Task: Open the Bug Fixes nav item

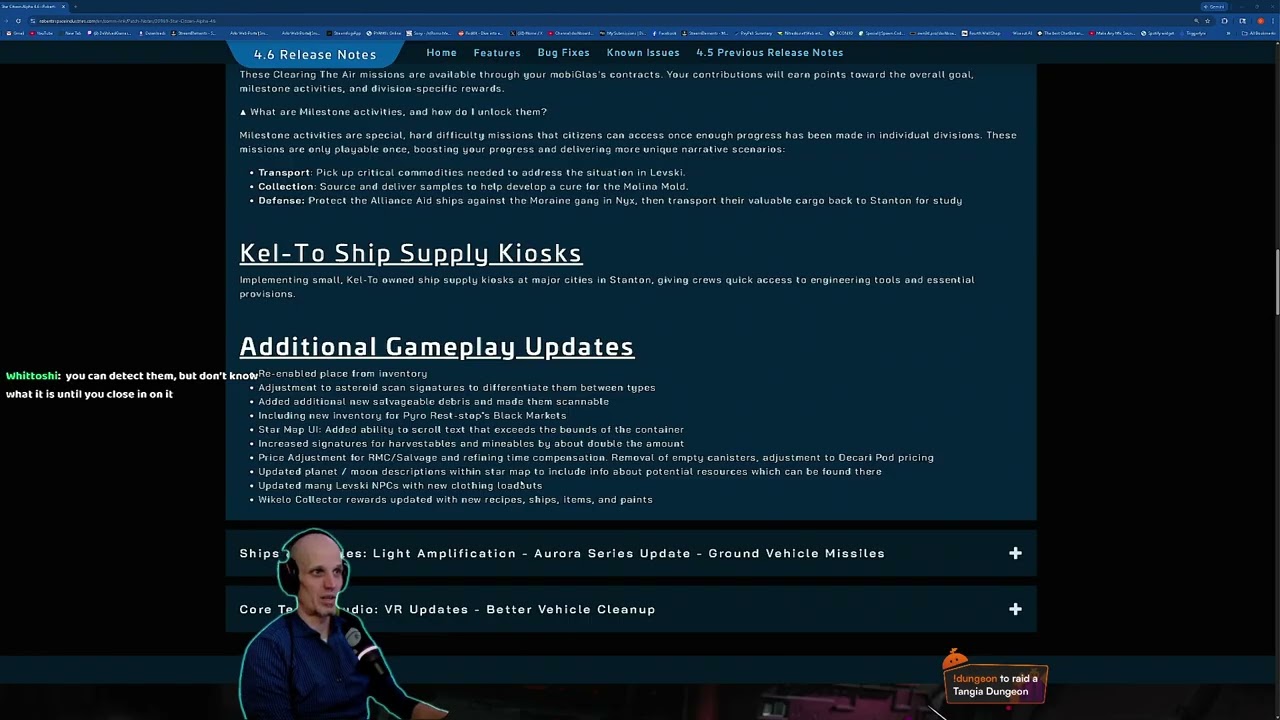Action: point(563,52)
